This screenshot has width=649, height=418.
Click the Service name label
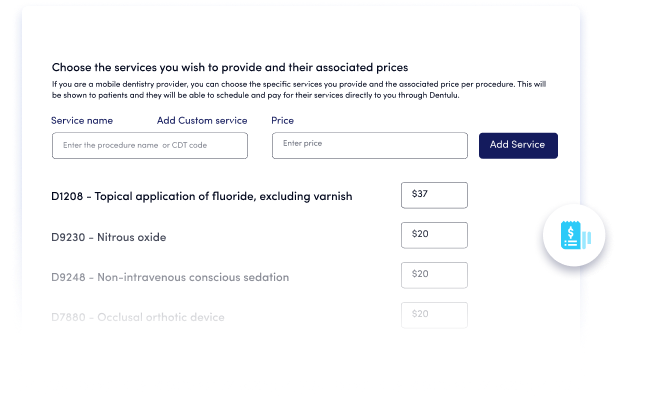point(82,120)
